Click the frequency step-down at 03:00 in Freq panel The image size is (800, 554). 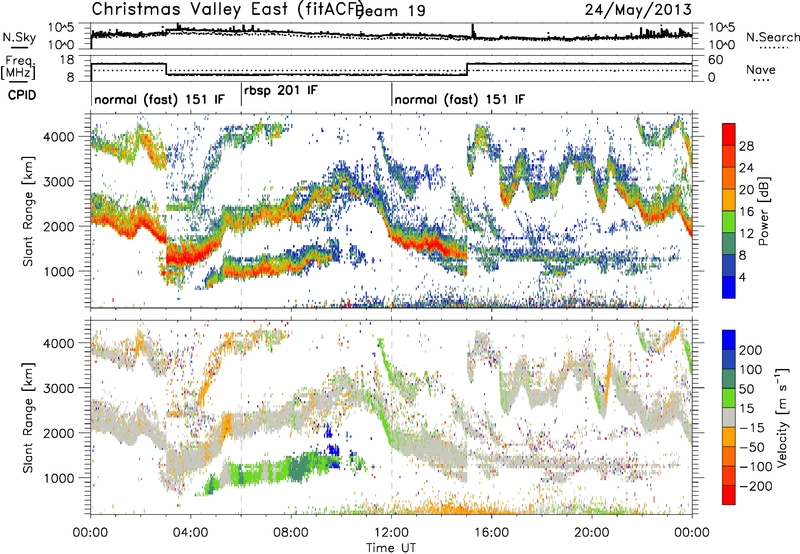(x=166, y=69)
